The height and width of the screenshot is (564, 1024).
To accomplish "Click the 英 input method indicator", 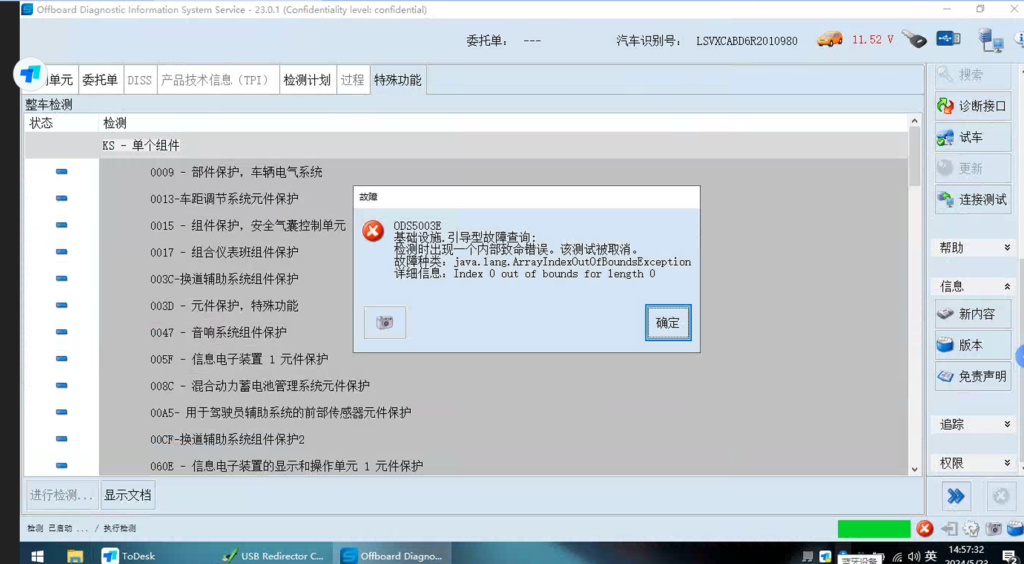I will pyautogui.click(x=931, y=556).
